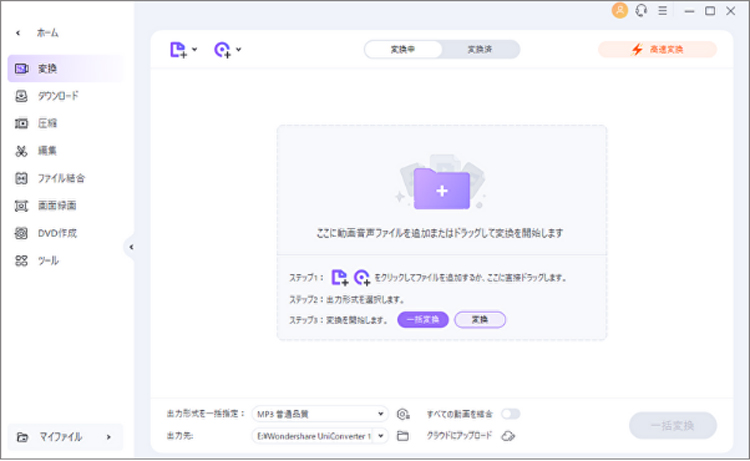Click the 変換 button in ステップ3

[480, 319]
